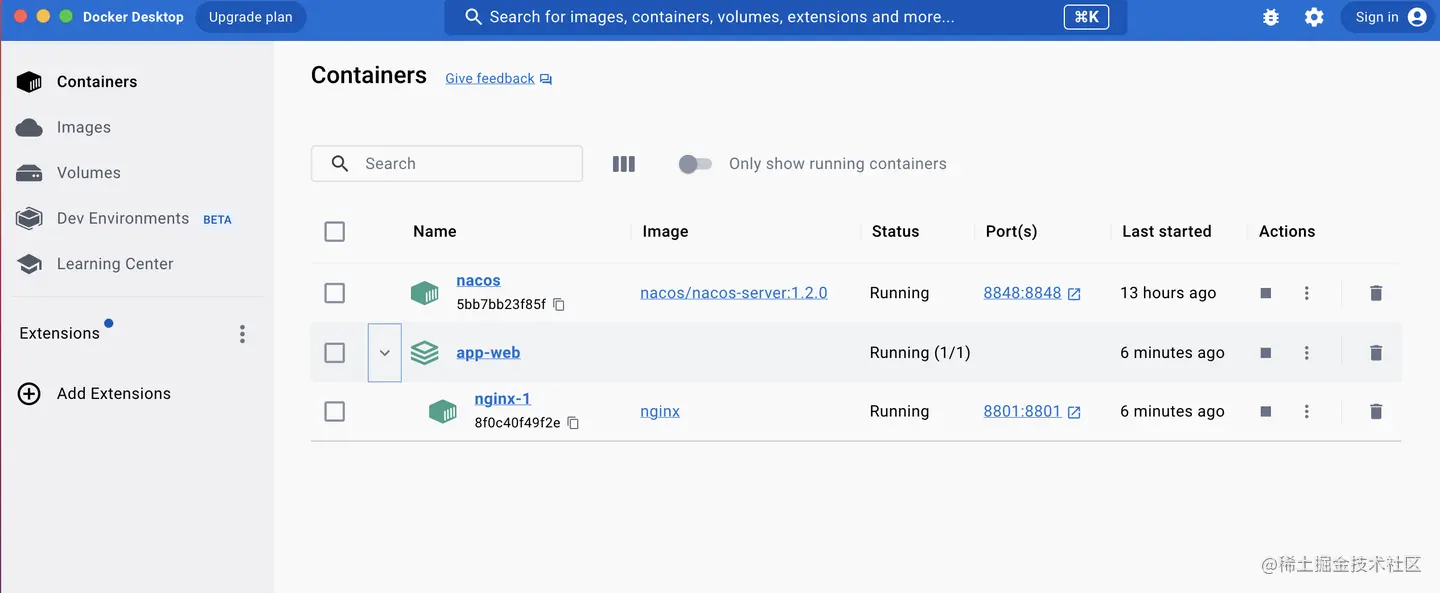Screen dimensions: 1440x593
Task: Delete the app-web stack
Action: [1376, 353]
